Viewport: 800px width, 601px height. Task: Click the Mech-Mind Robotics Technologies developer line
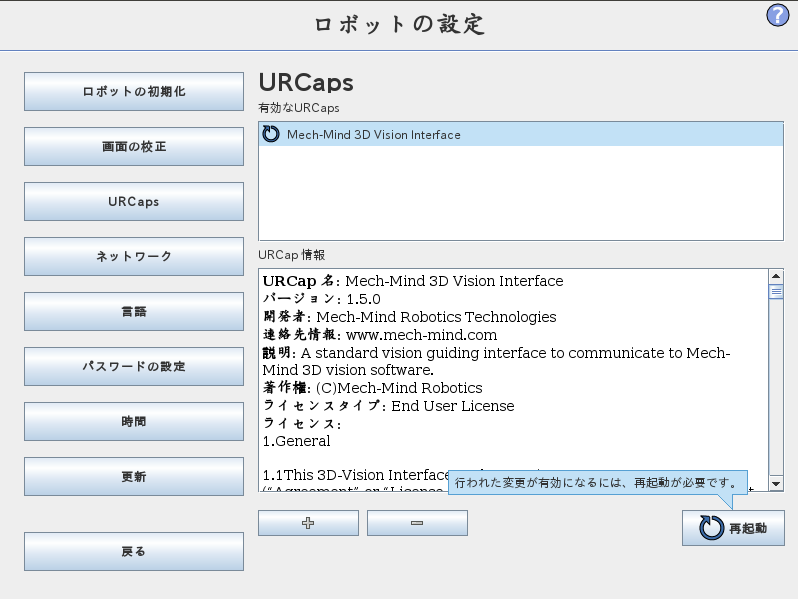409,317
